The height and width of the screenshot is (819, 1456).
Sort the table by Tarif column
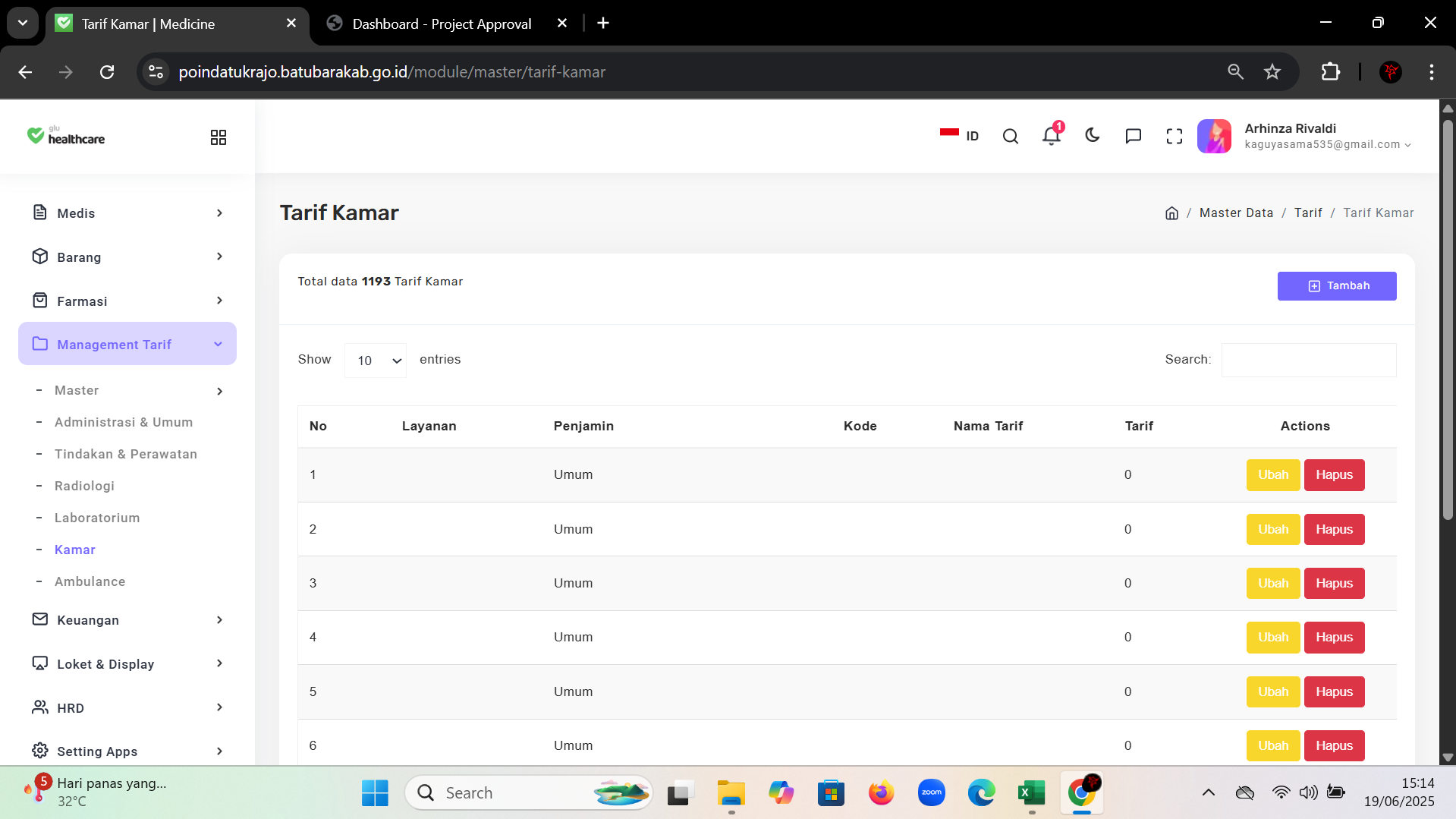[1139, 427]
